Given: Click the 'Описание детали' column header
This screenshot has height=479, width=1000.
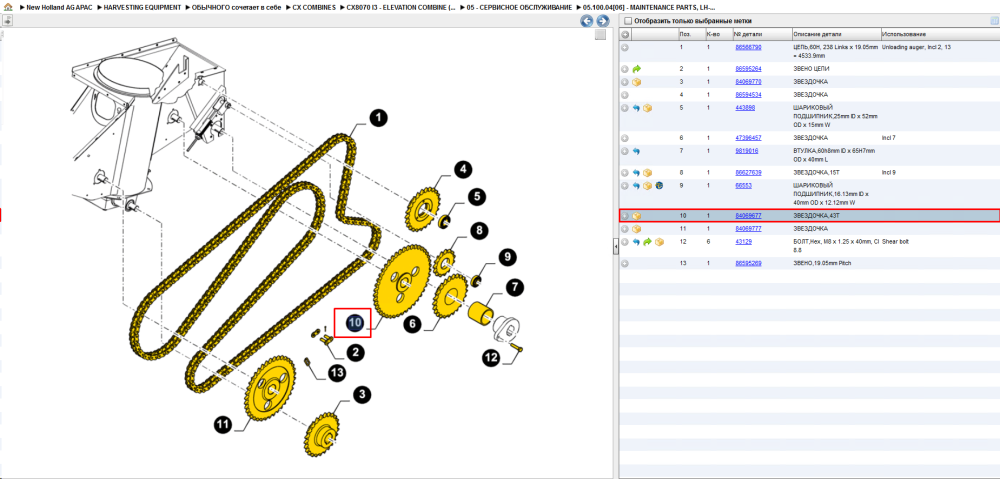Looking at the screenshot, I should 835,34.
